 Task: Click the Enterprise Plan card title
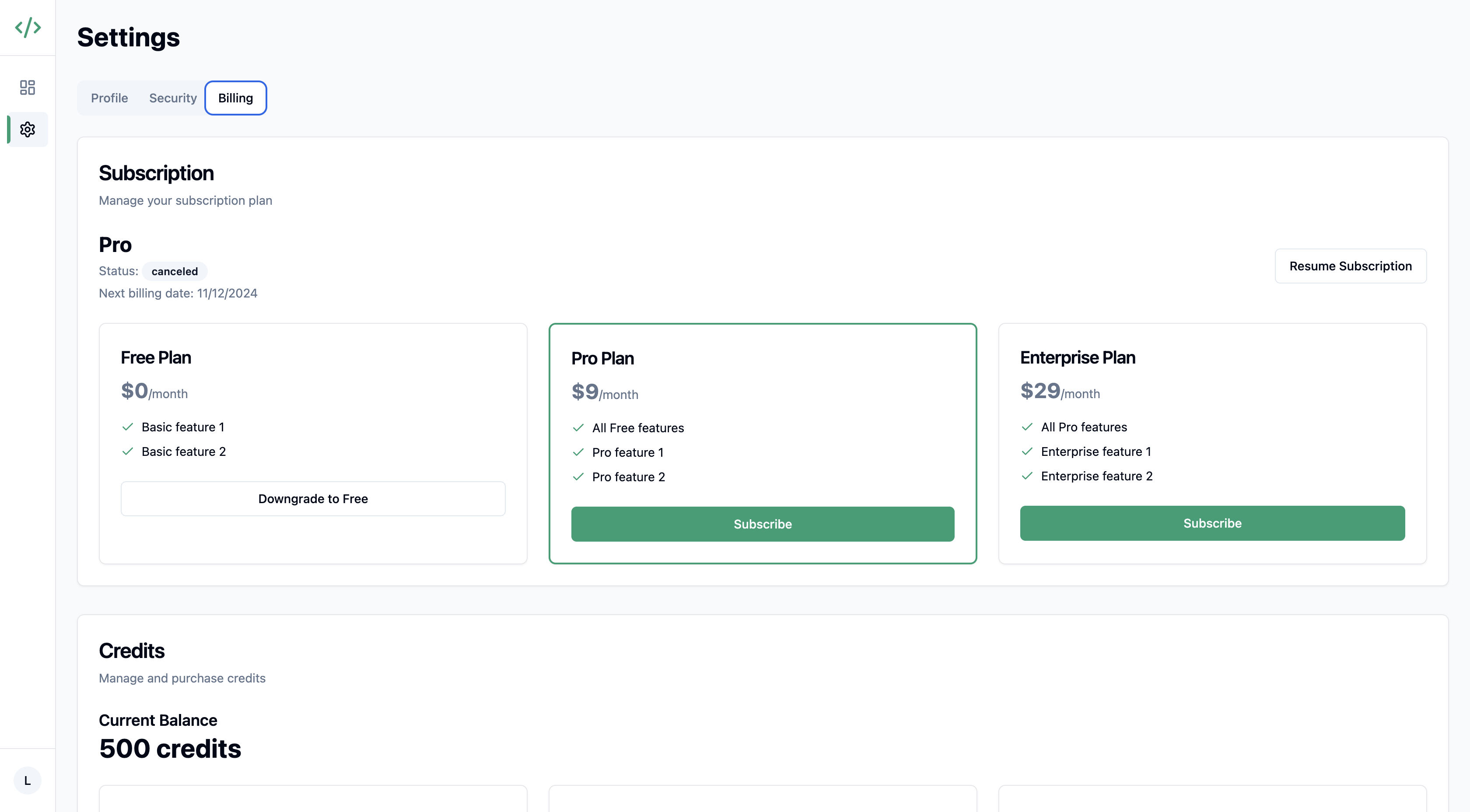click(x=1078, y=358)
